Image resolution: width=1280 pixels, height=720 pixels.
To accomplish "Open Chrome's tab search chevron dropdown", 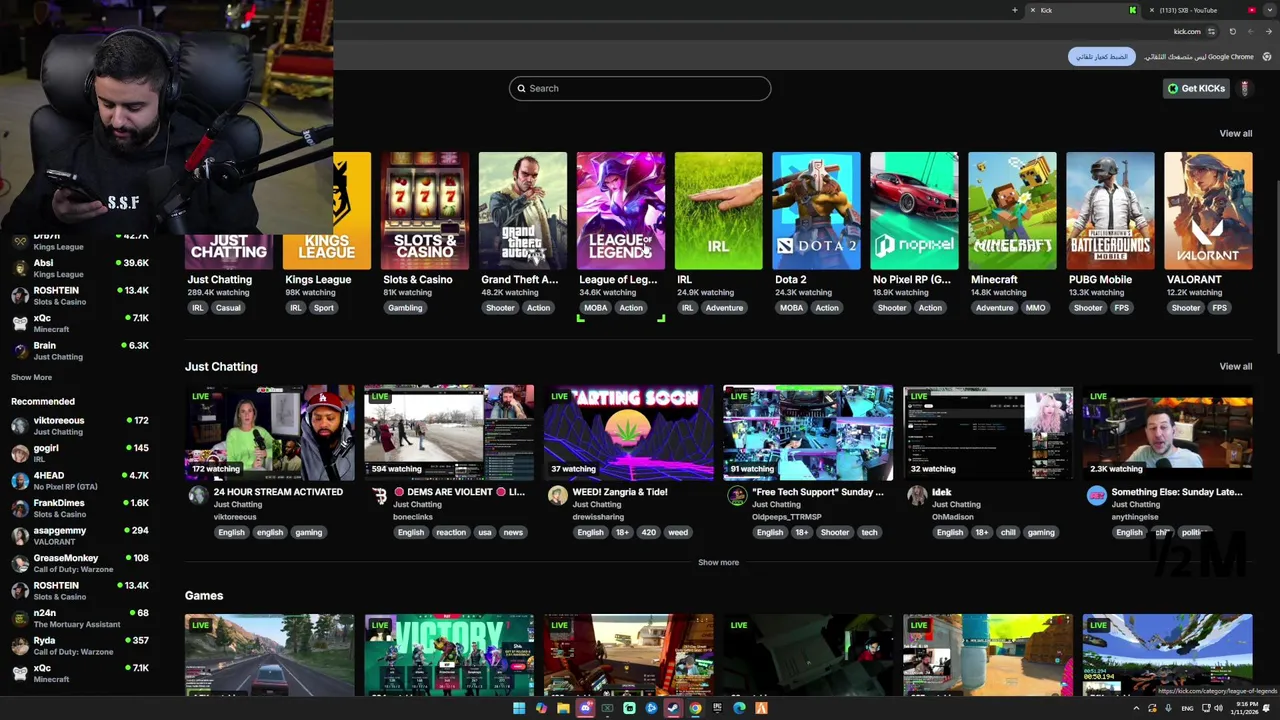I will pyautogui.click(x=1270, y=10).
